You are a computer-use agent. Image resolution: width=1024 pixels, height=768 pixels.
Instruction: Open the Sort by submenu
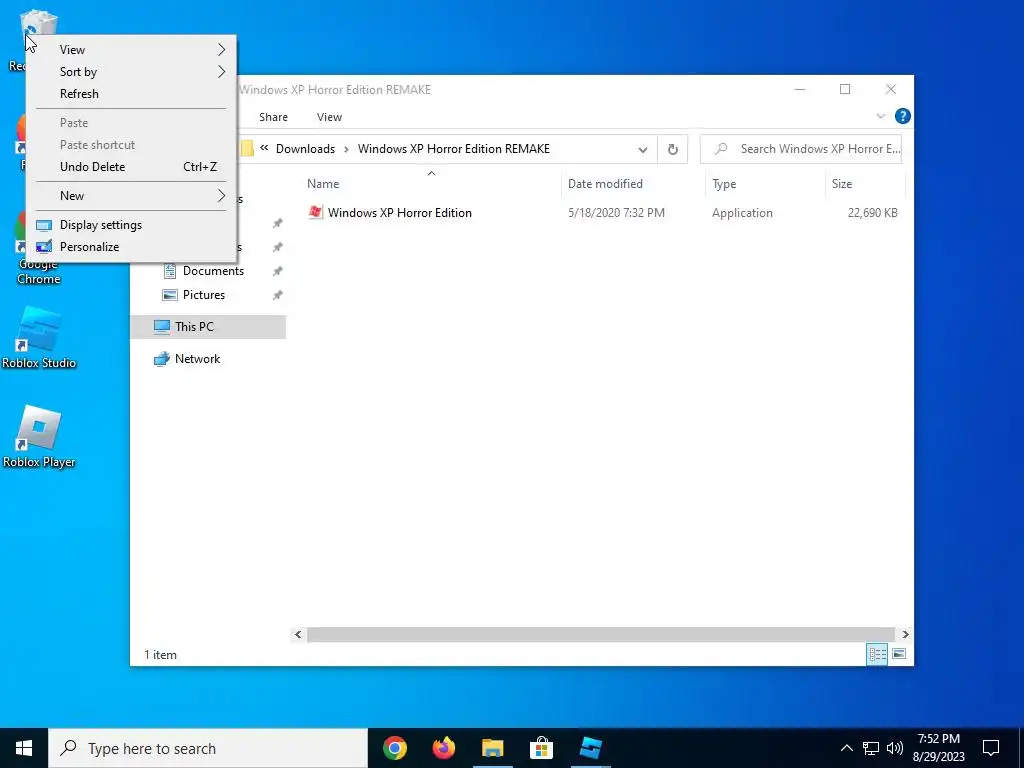point(131,72)
